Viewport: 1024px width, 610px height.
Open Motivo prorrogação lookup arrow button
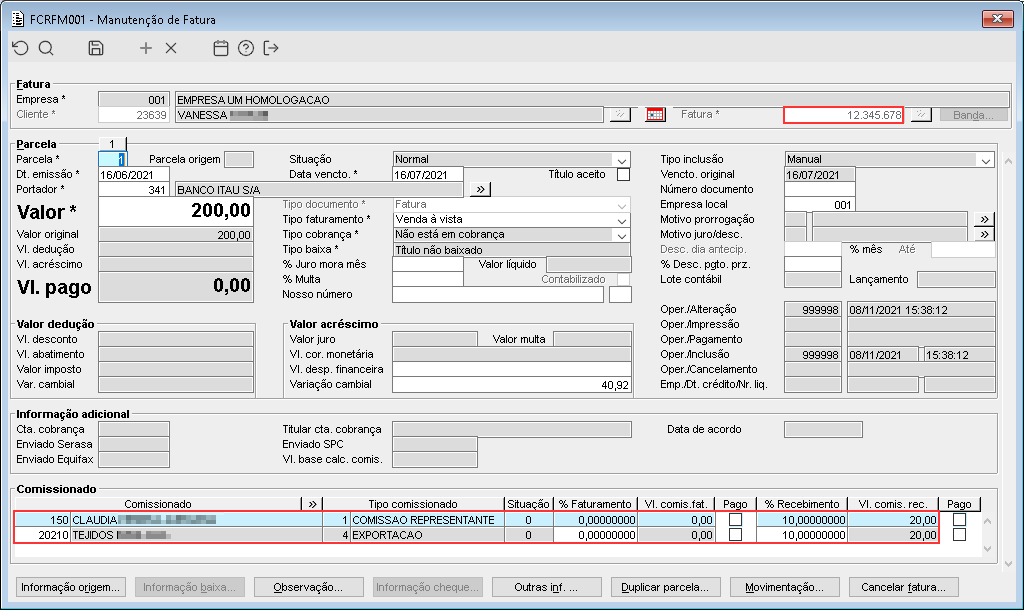point(984,219)
